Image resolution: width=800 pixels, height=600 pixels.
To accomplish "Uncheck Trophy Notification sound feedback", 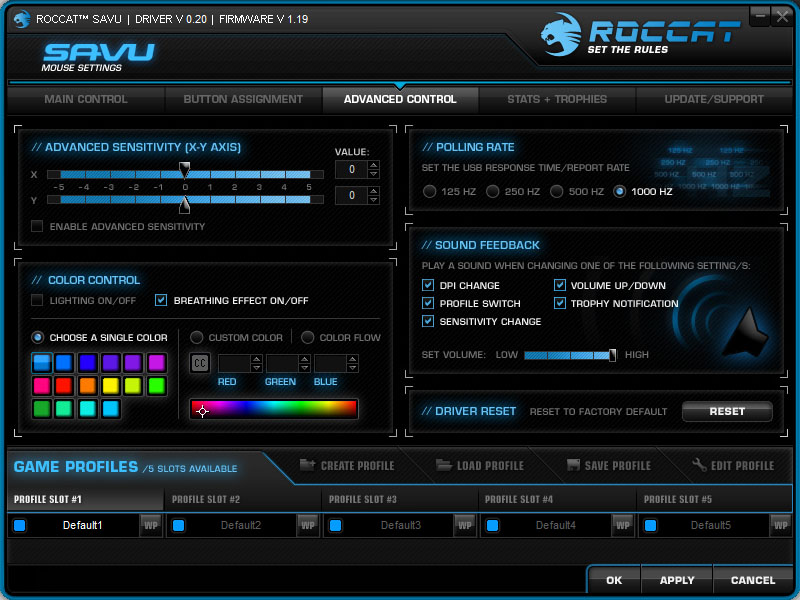I will click(560, 303).
